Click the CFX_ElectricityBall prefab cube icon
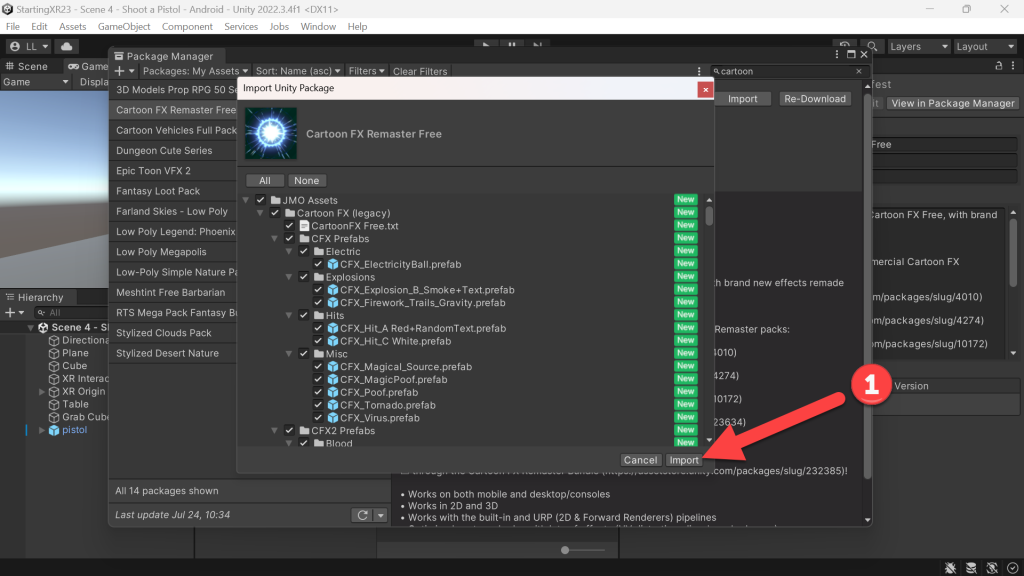Viewport: 1024px width, 576px height. (332, 264)
